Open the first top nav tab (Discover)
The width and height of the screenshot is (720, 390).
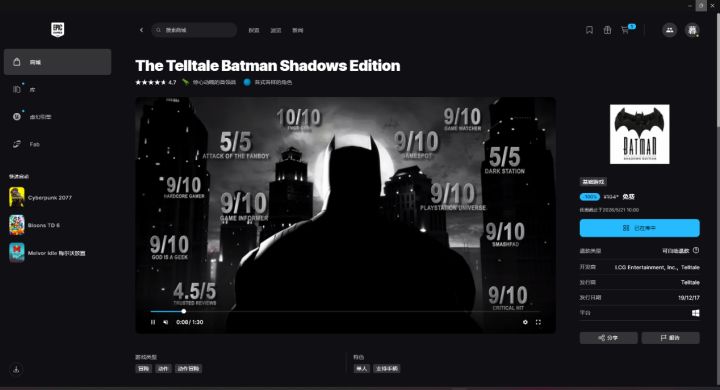pos(253,30)
